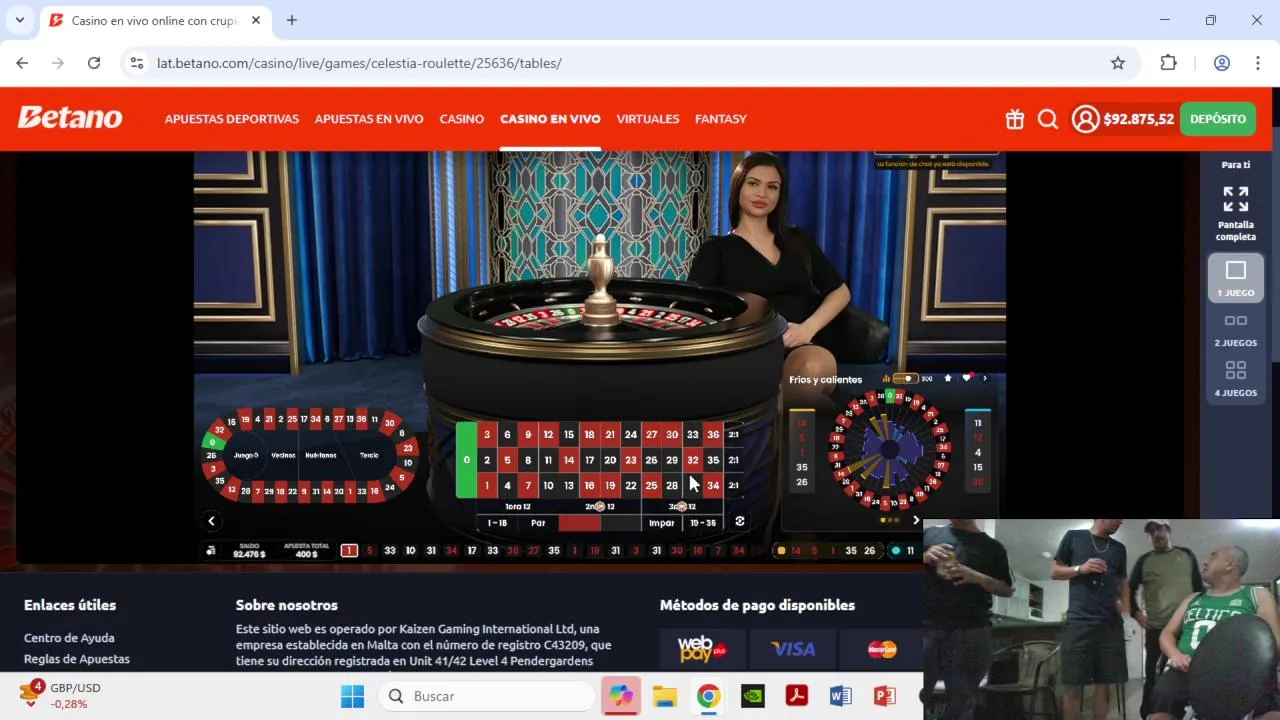Click the rebet icon beside 19-36
Image resolution: width=1280 pixels, height=720 pixels.
[x=739, y=521]
